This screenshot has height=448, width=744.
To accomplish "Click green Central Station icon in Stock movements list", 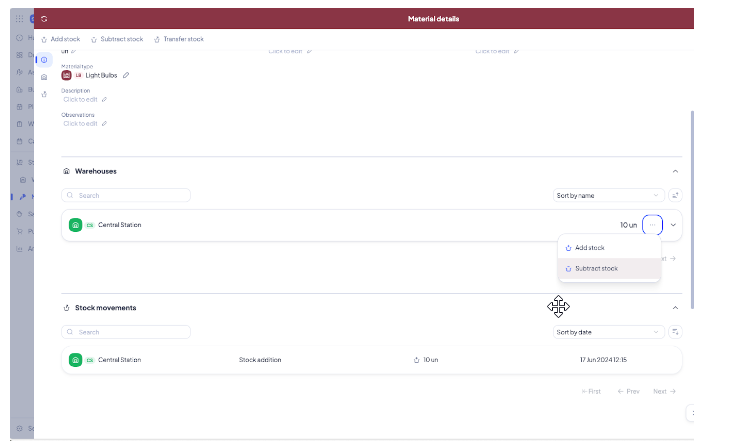I will click(75, 360).
